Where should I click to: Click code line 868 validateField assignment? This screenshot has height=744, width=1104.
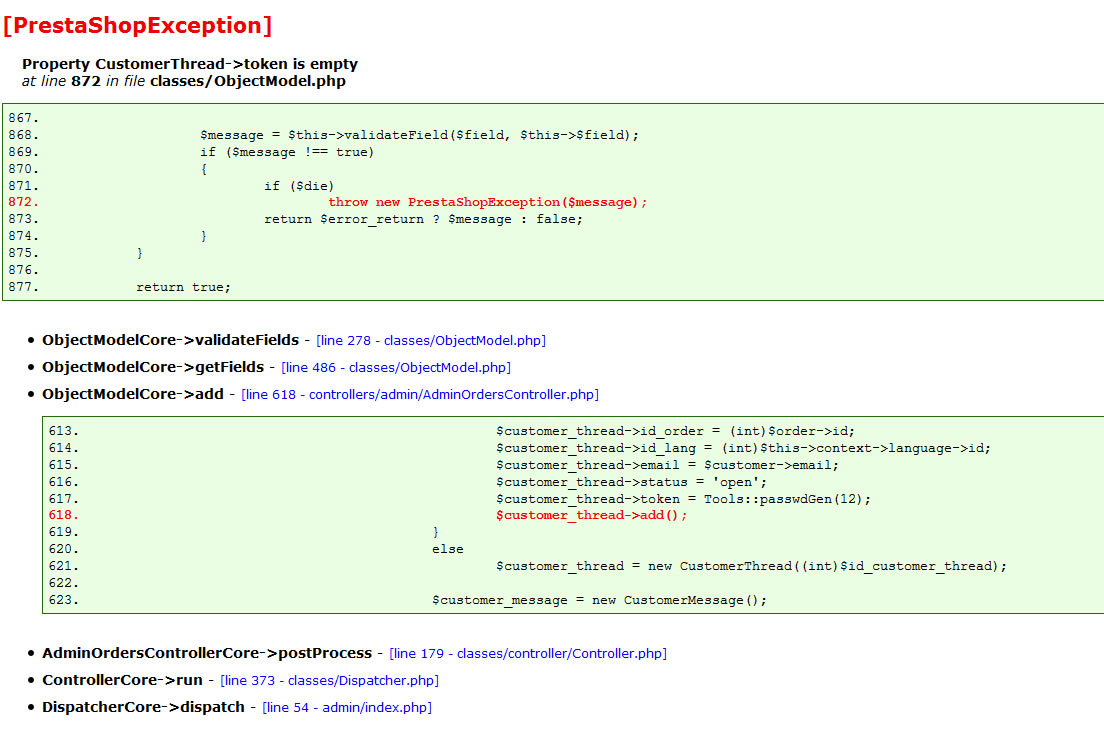pos(420,135)
